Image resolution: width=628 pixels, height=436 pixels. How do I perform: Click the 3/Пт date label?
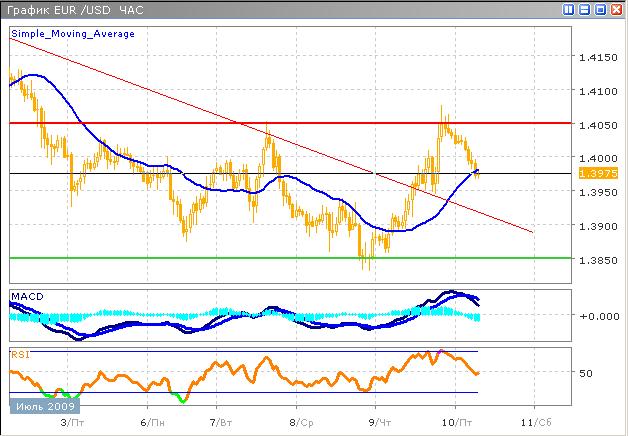coord(72,422)
